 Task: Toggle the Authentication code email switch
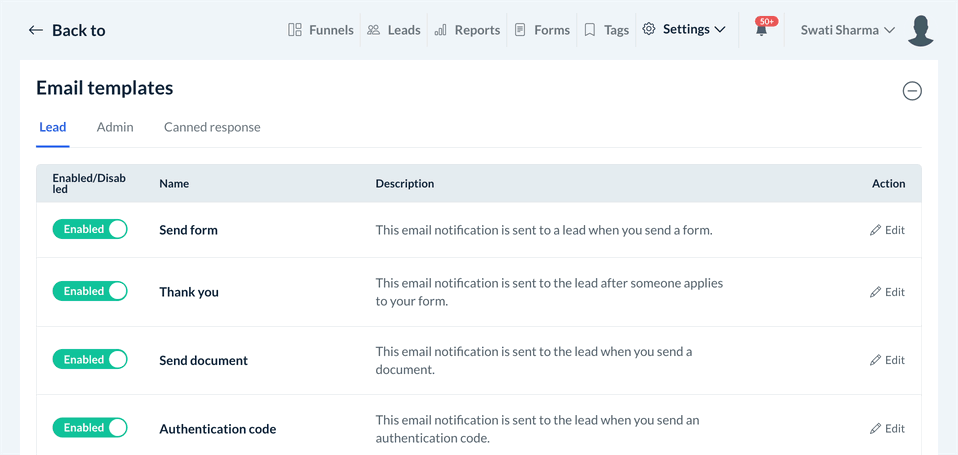[90, 428]
